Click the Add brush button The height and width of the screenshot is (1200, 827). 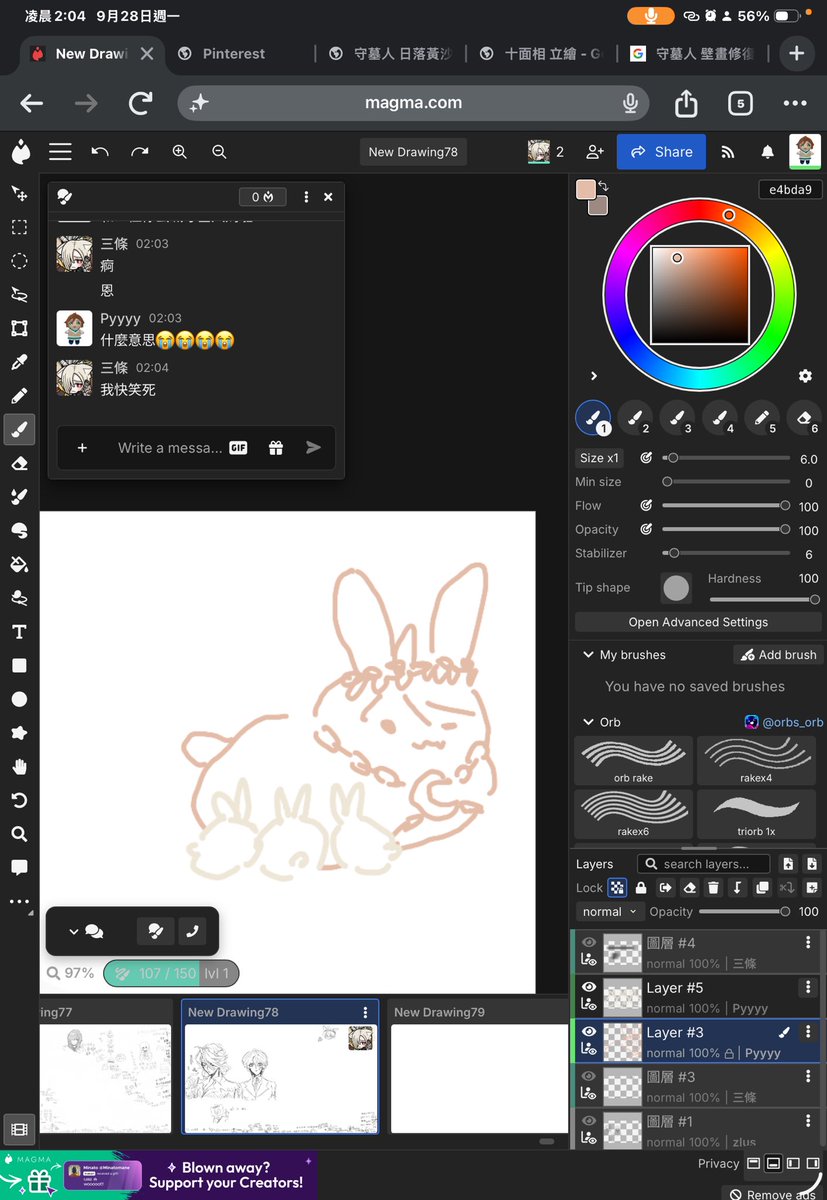pyautogui.click(x=777, y=655)
